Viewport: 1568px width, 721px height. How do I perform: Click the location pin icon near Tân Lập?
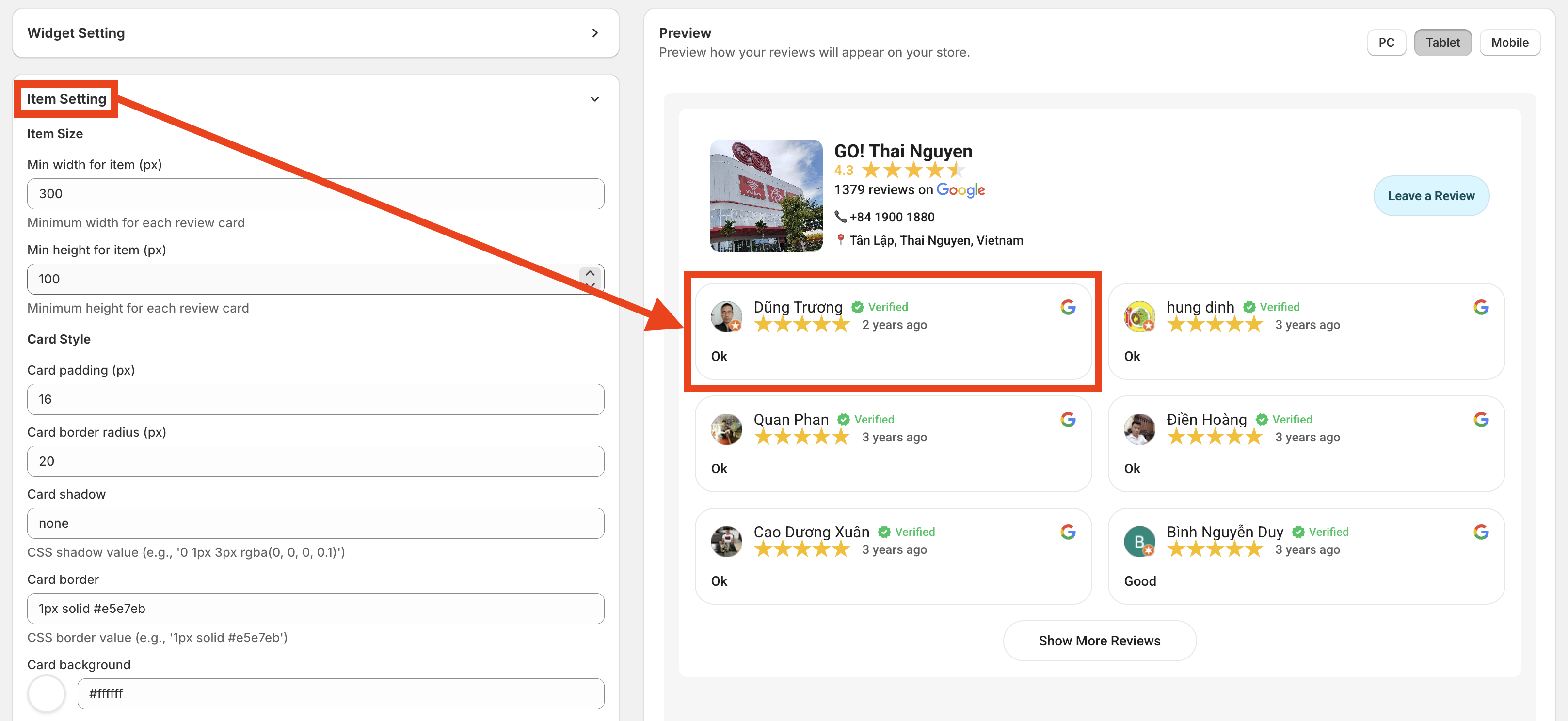pos(840,240)
